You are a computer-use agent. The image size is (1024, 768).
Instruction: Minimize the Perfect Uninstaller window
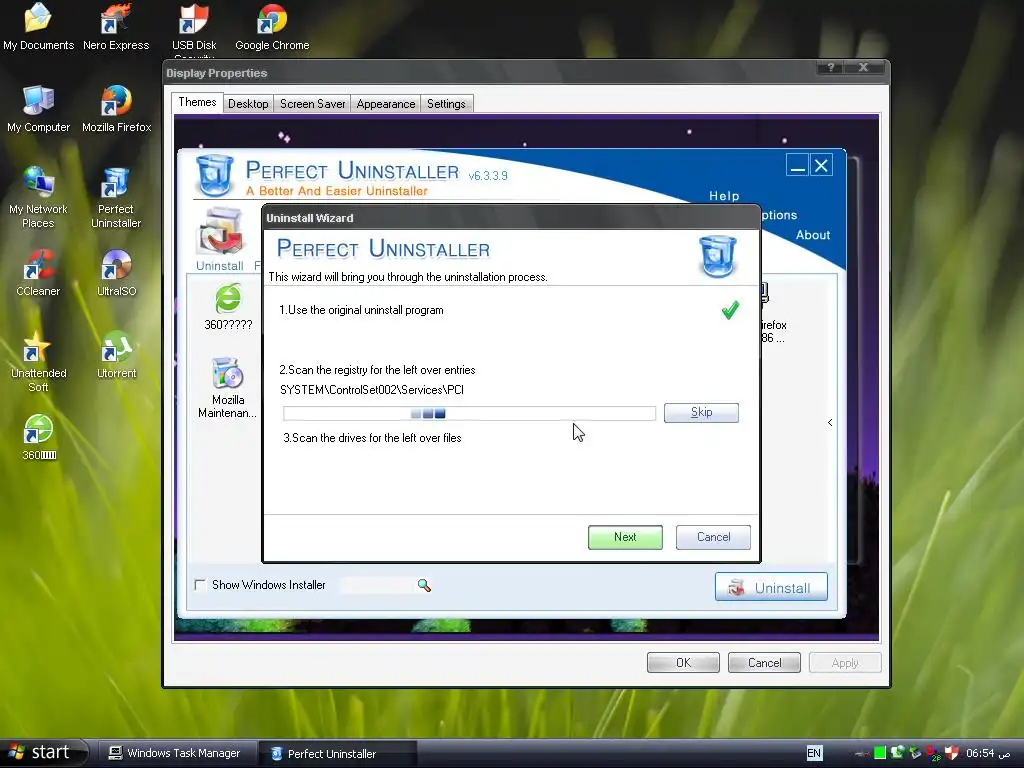point(797,165)
